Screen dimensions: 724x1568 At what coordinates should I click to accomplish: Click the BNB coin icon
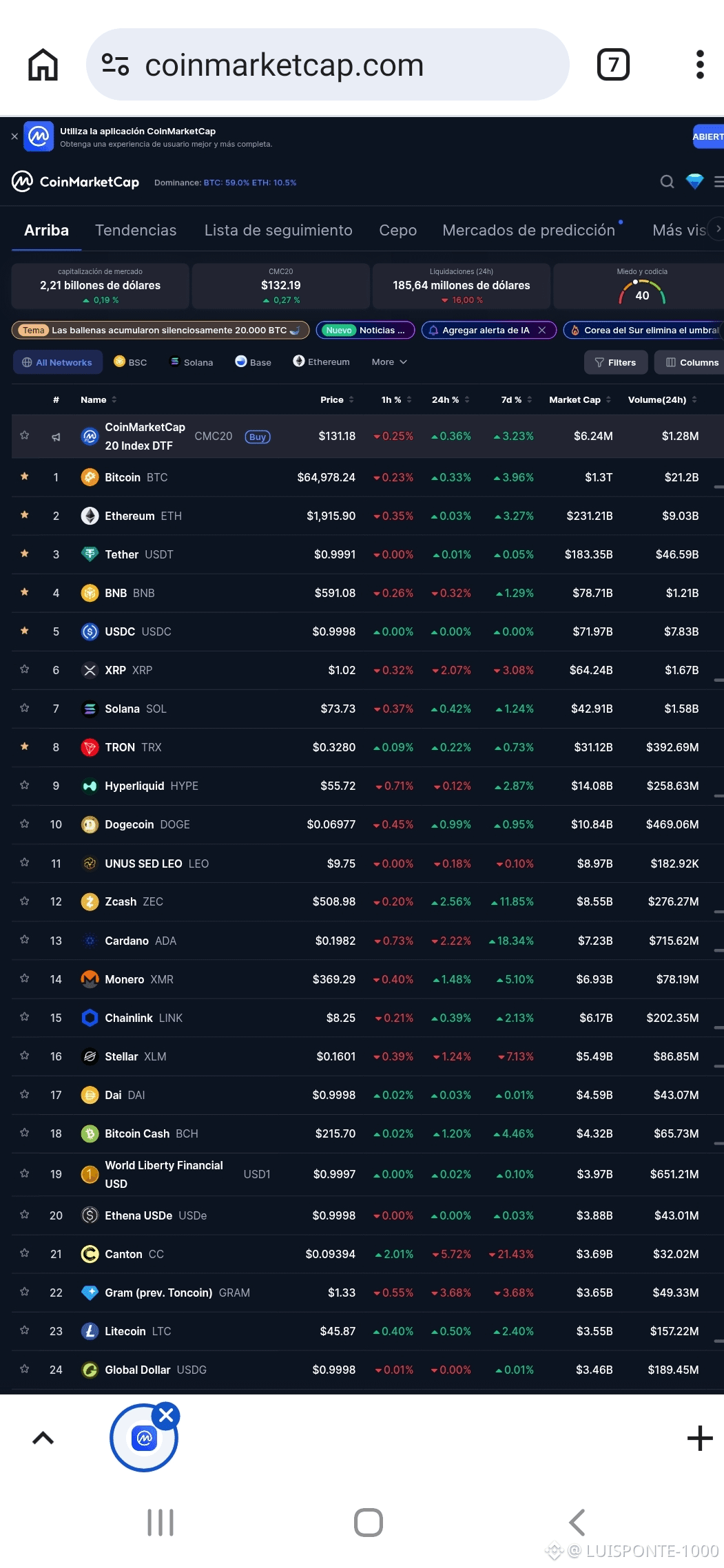click(x=90, y=593)
